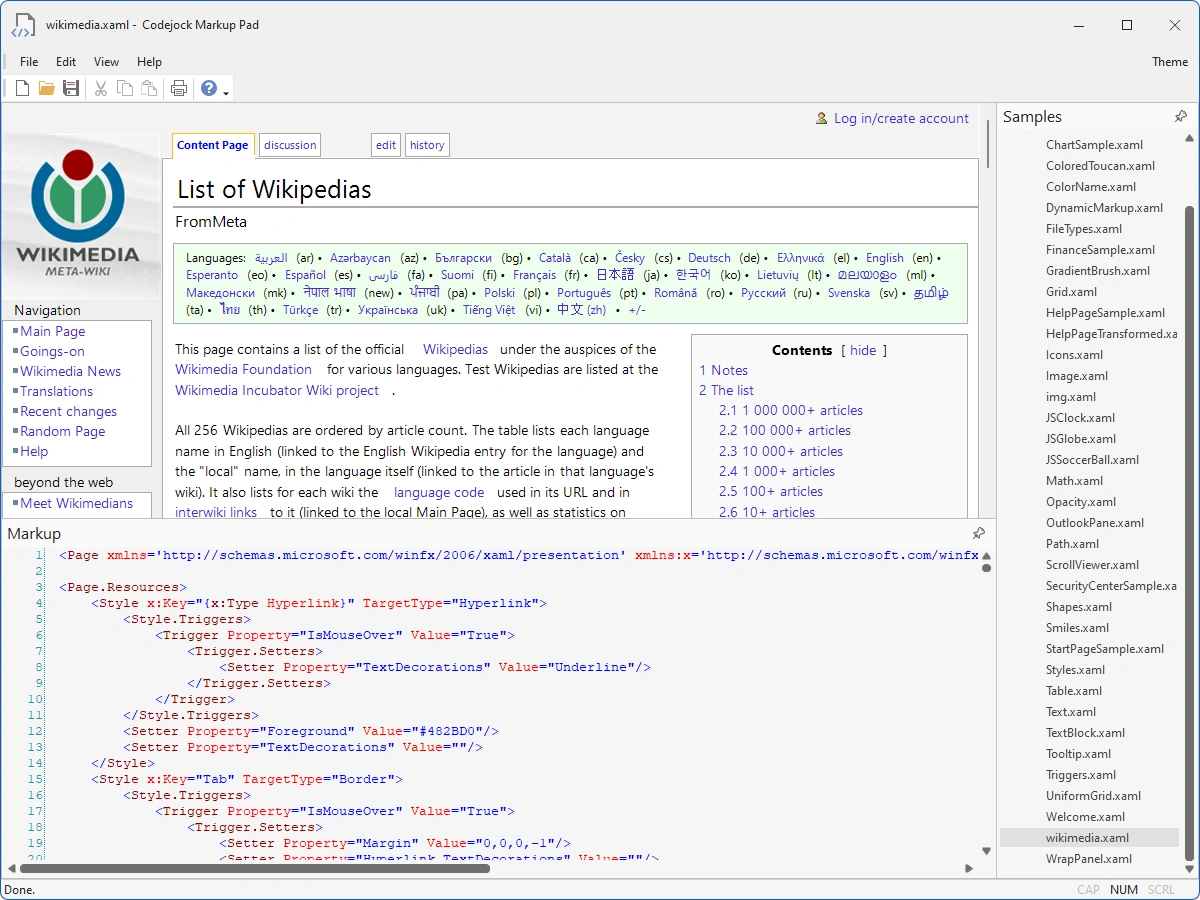The width and height of the screenshot is (1200, 900).
Task: Click the Markup scroll up arrow
Action: coord(986,555)
